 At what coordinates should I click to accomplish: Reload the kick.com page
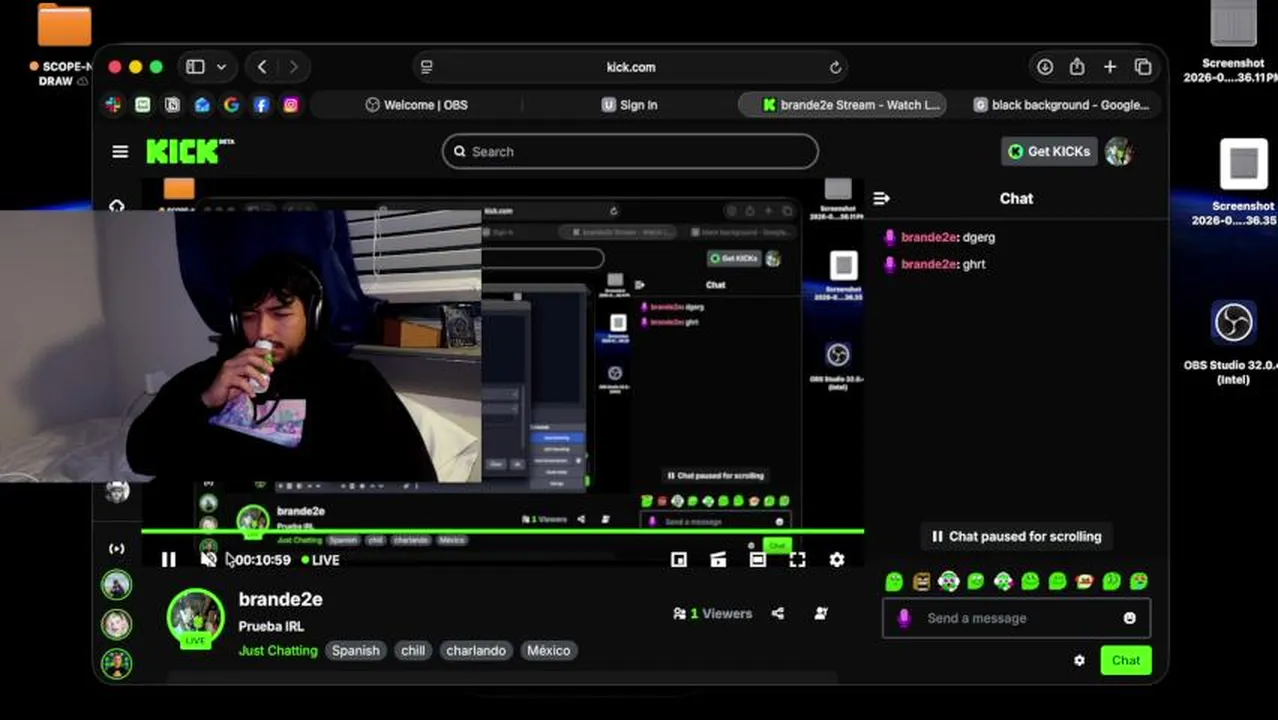click(x=835, y=67)
